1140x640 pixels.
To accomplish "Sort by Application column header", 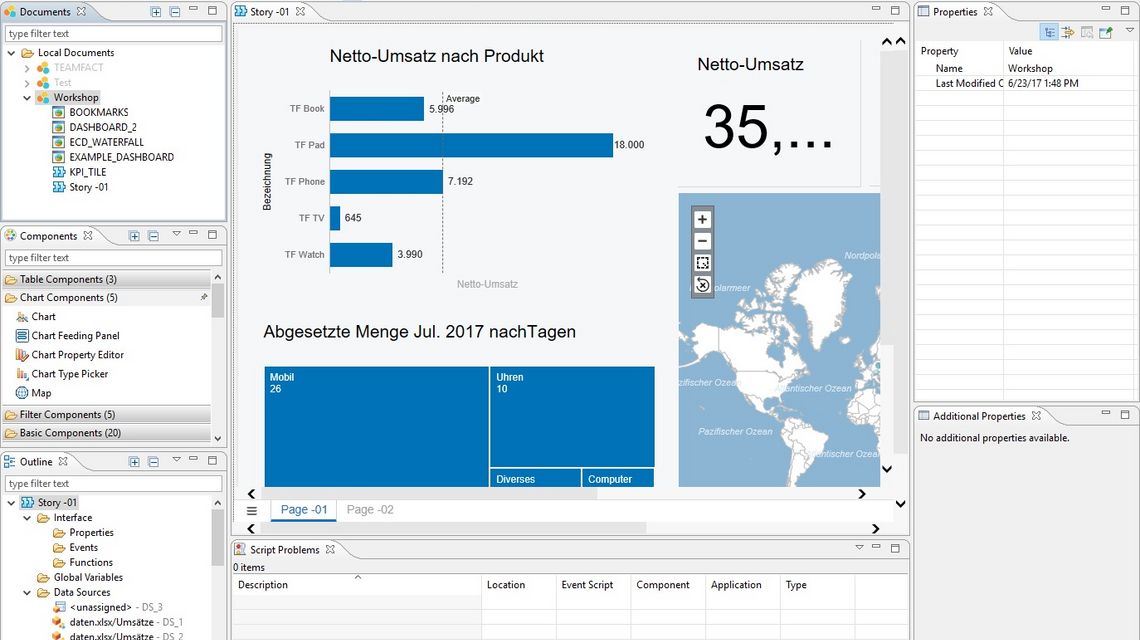I will [743, 585].
